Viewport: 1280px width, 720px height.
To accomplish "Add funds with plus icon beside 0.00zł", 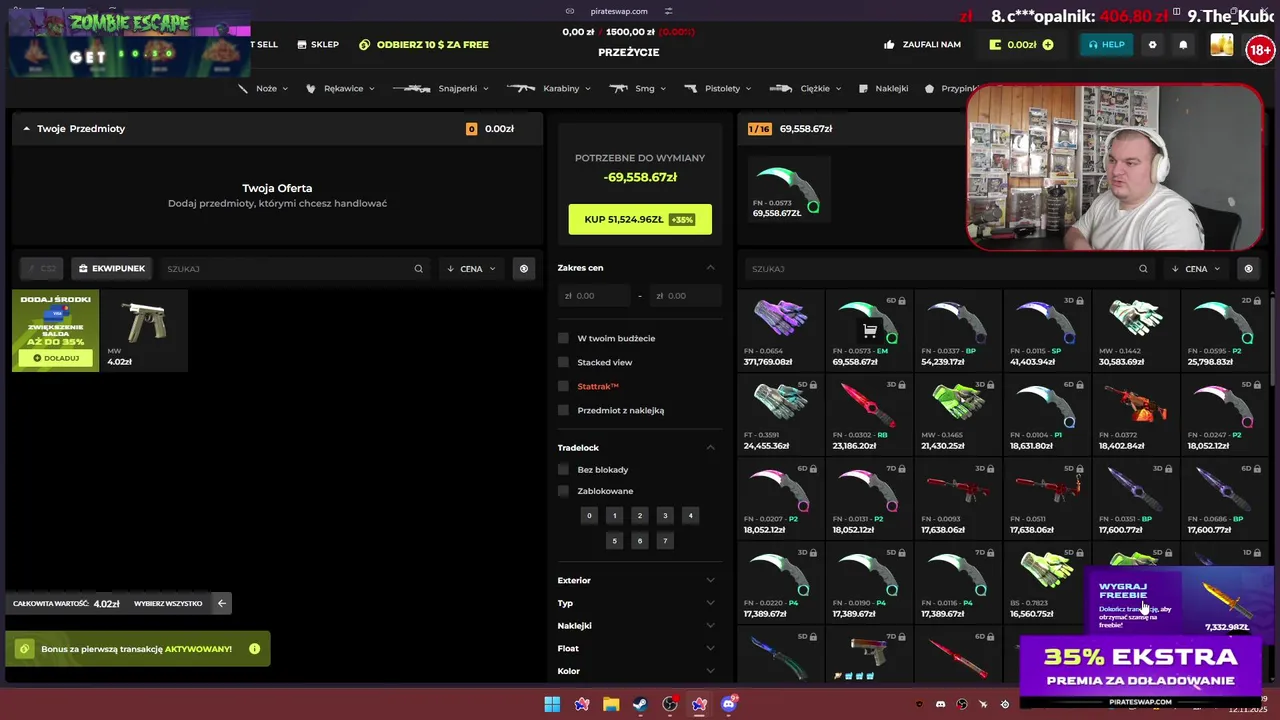I will click(1048, 45).
